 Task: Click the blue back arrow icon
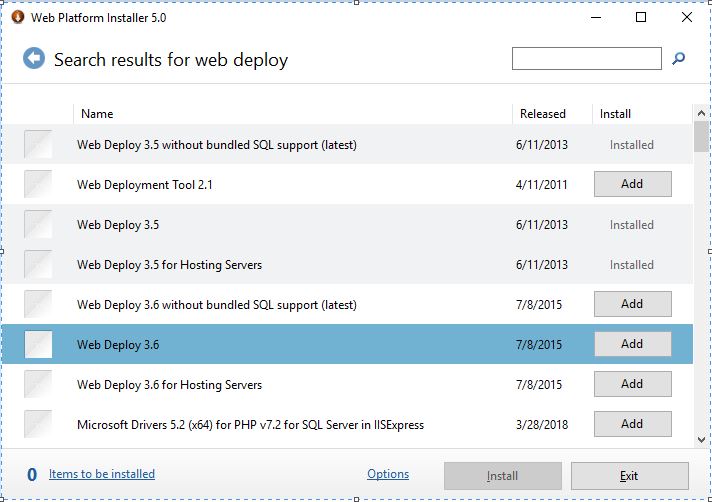coord(34,58)
